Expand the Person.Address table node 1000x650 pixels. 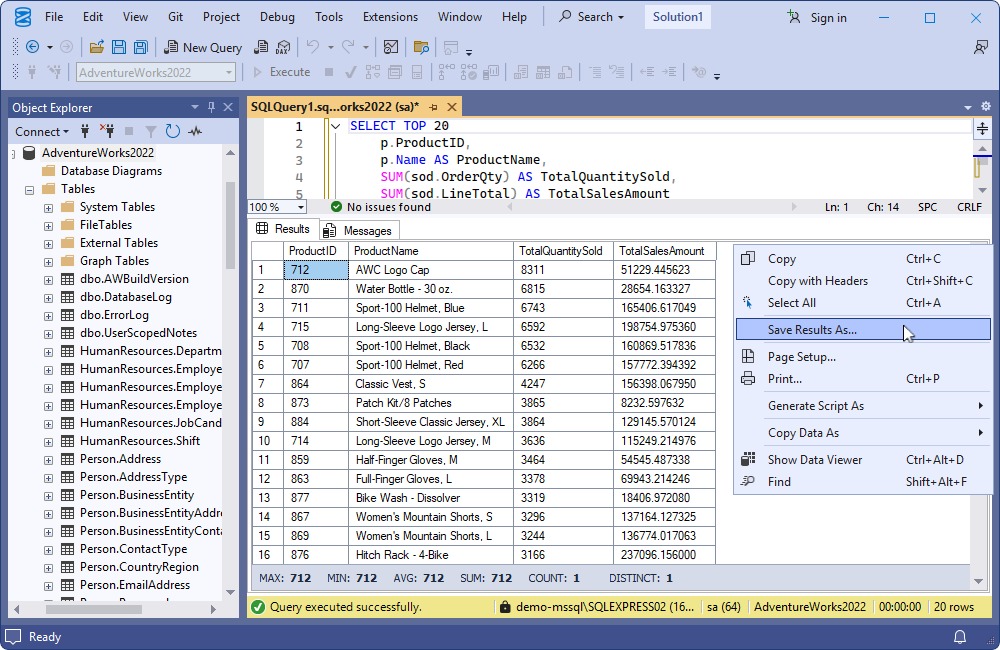pos(48,460)
